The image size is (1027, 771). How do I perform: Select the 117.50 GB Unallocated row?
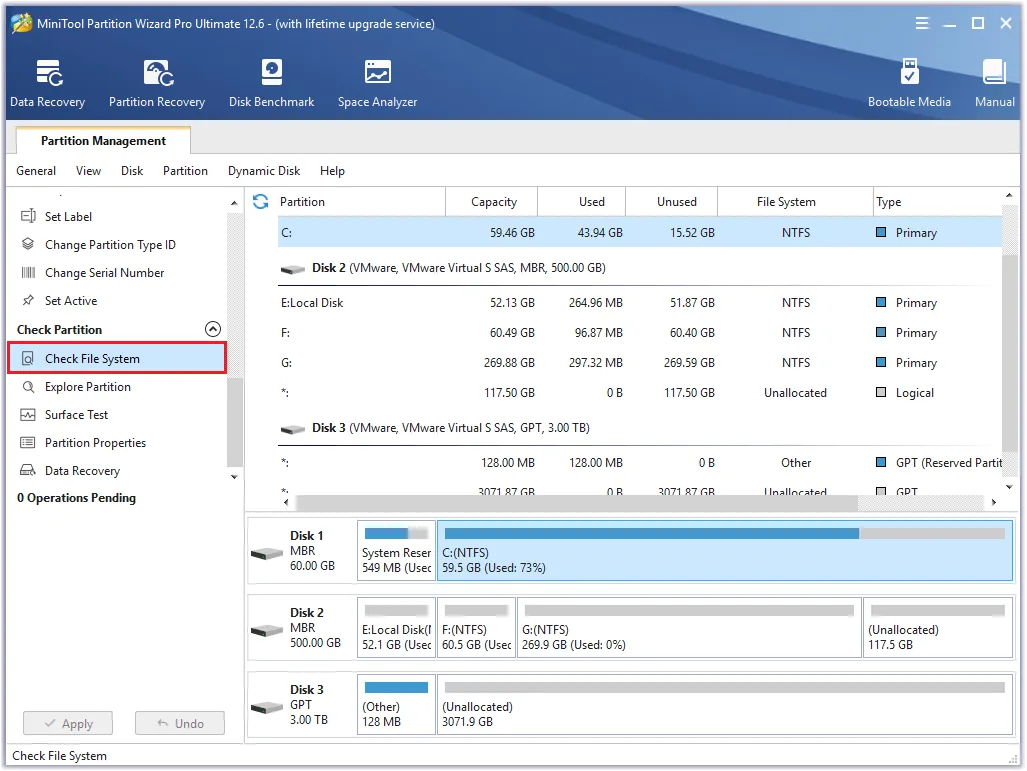pos(640,393)
